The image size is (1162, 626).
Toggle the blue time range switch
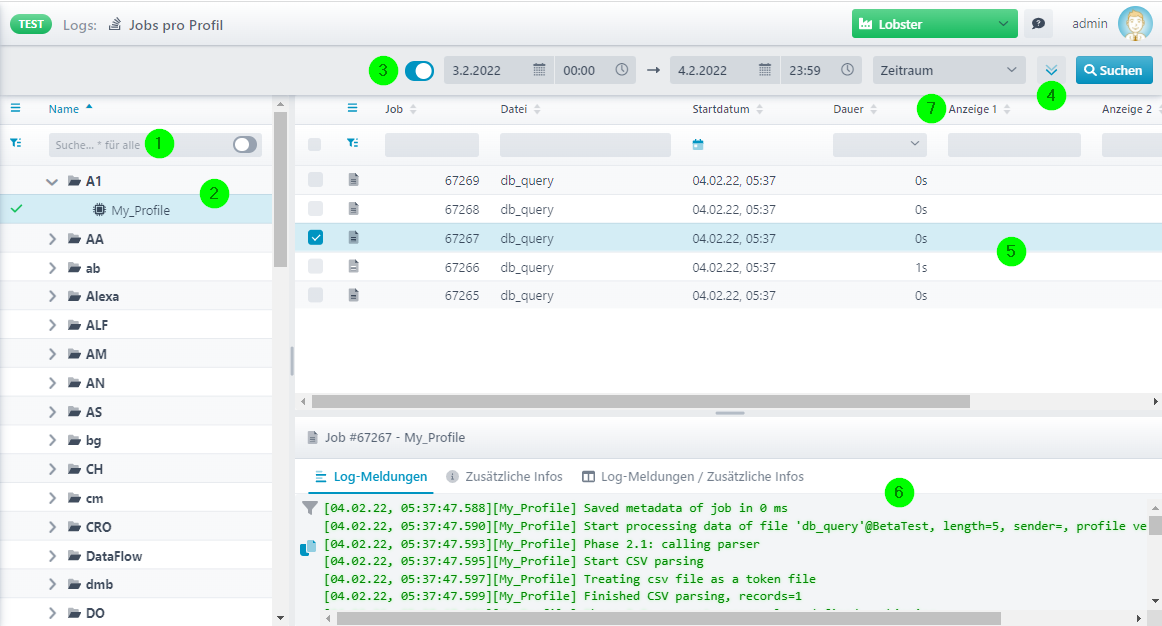[x=419, y=70]
